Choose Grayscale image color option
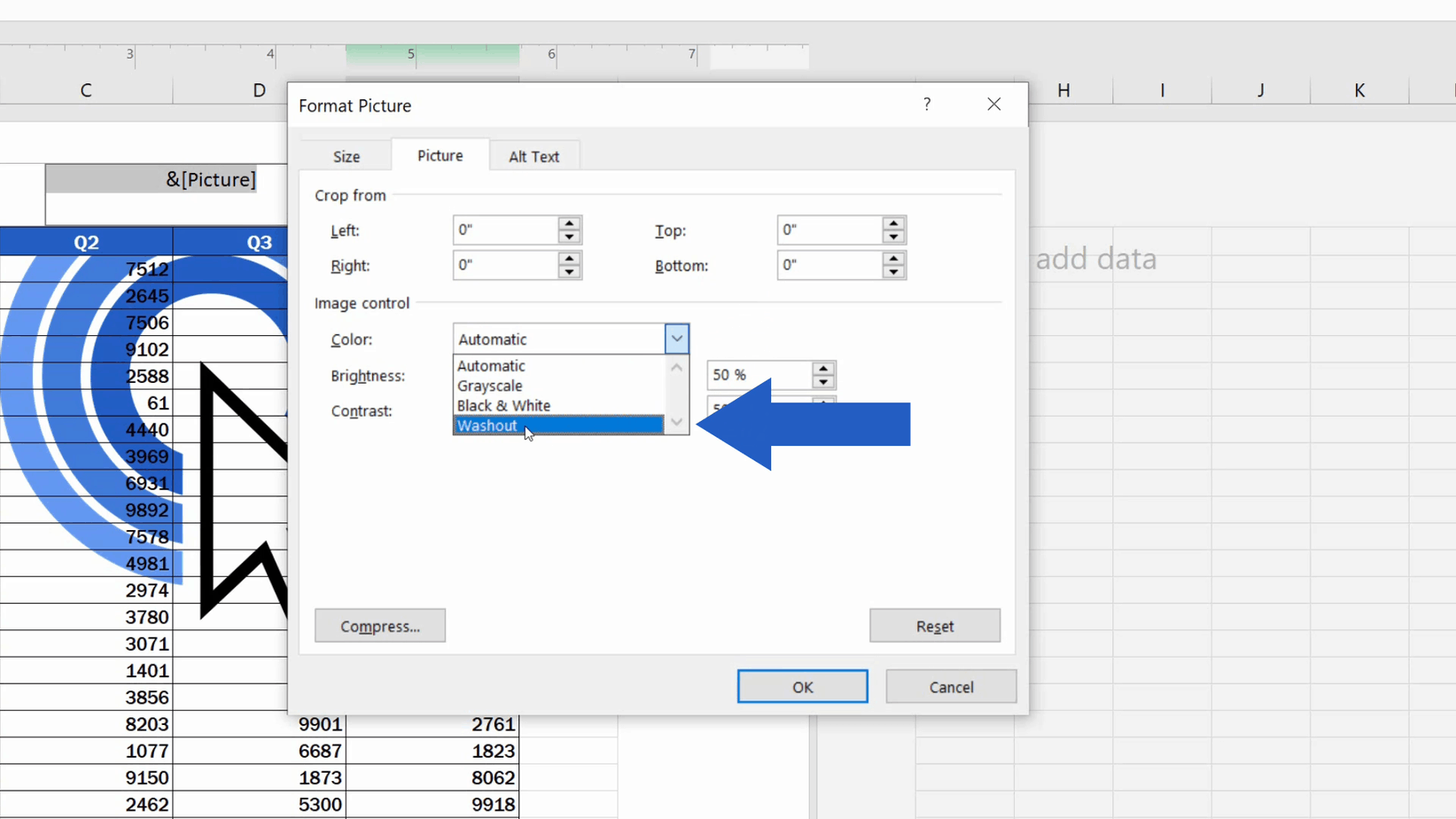1456x819 pixels. (489, 386)
